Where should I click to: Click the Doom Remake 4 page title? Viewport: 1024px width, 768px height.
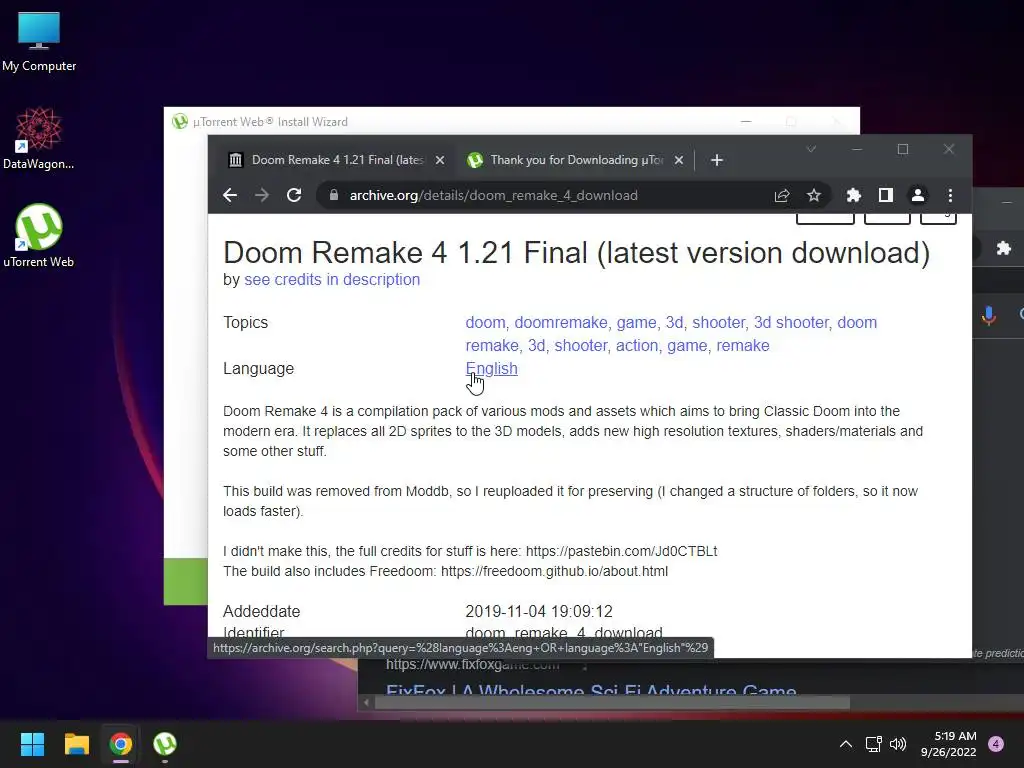click(x=576, y=253)
